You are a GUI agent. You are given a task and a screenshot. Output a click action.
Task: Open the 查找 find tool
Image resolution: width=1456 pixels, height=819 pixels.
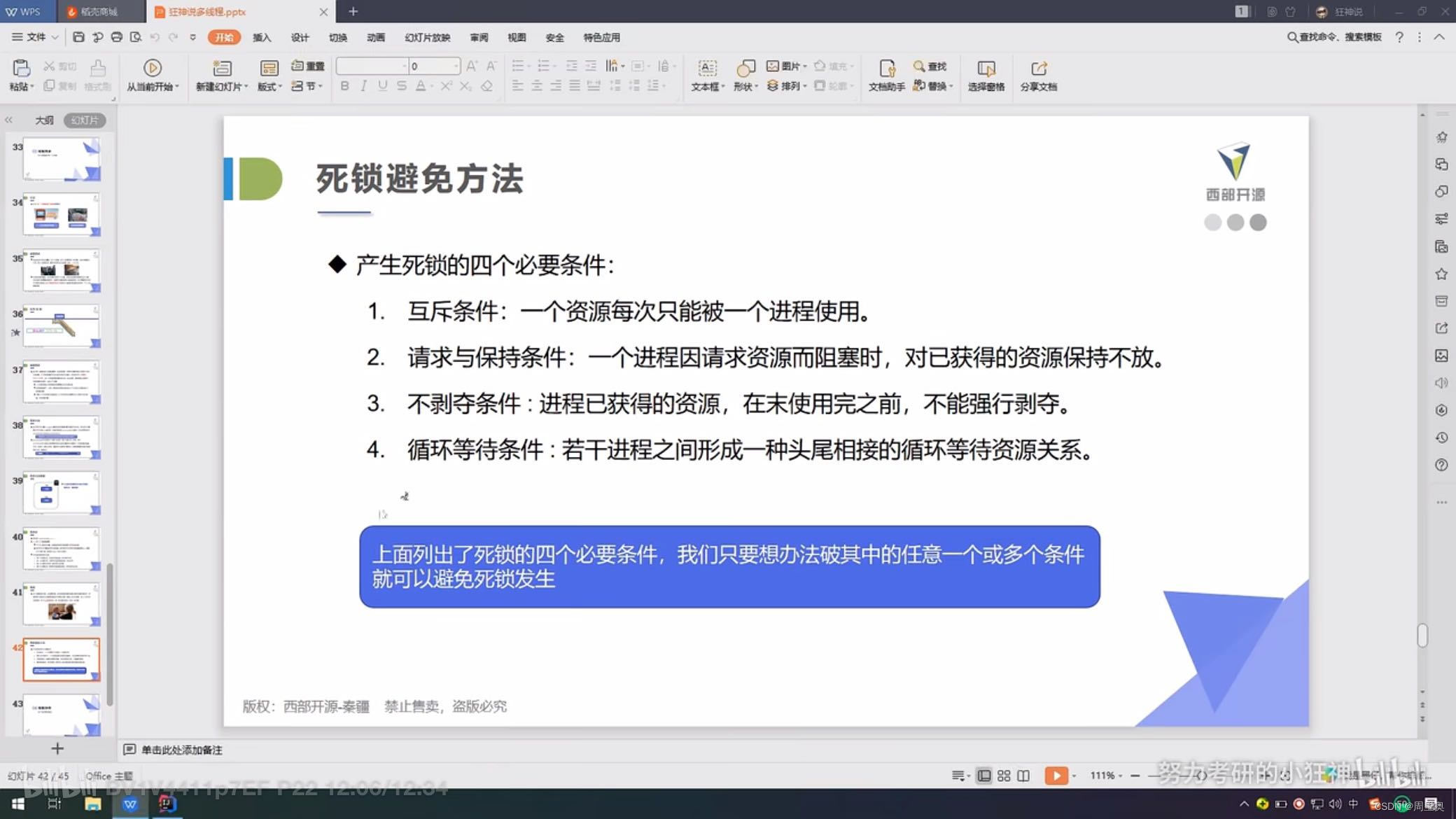[x=931, y=66]
